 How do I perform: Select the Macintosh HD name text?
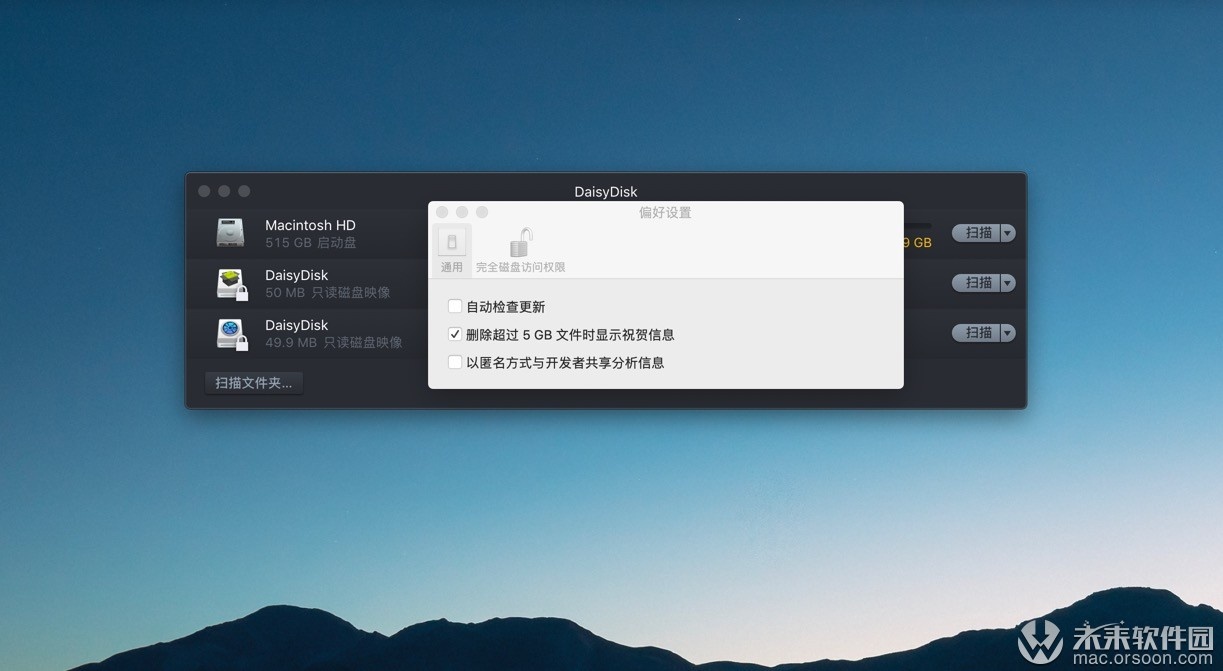pos(310,225)
